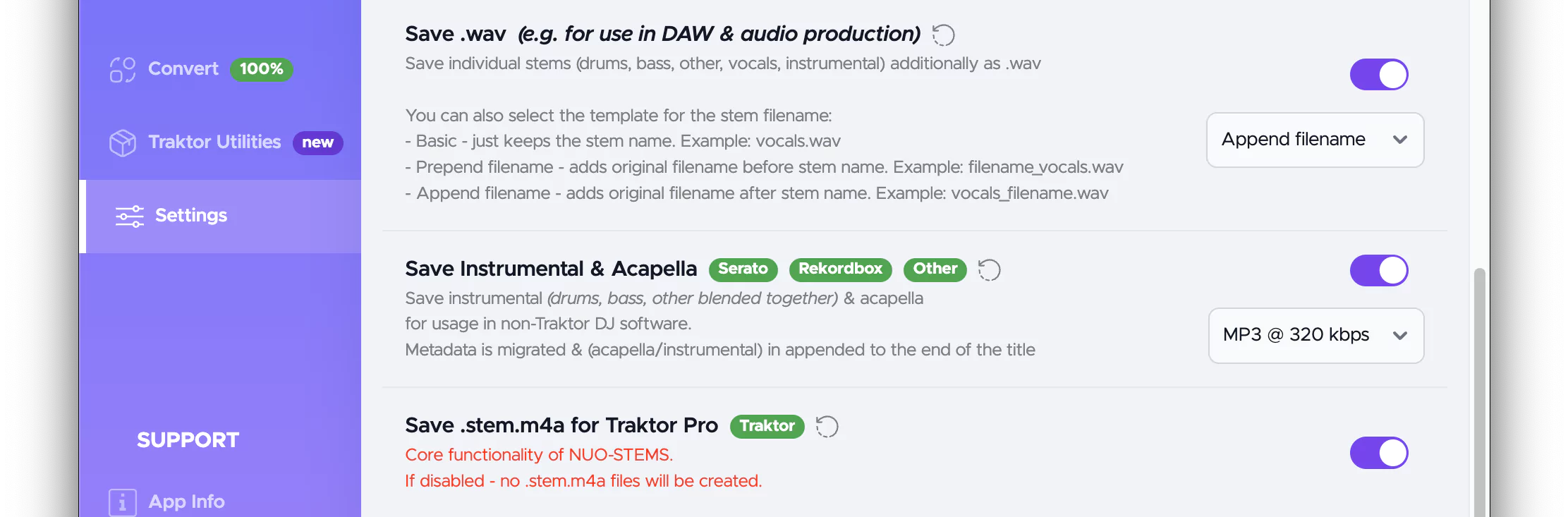Screen dimensions: 1568x517
Task: Reset the Save Instrumental & Acapella setting
Action: pos(989,269)
